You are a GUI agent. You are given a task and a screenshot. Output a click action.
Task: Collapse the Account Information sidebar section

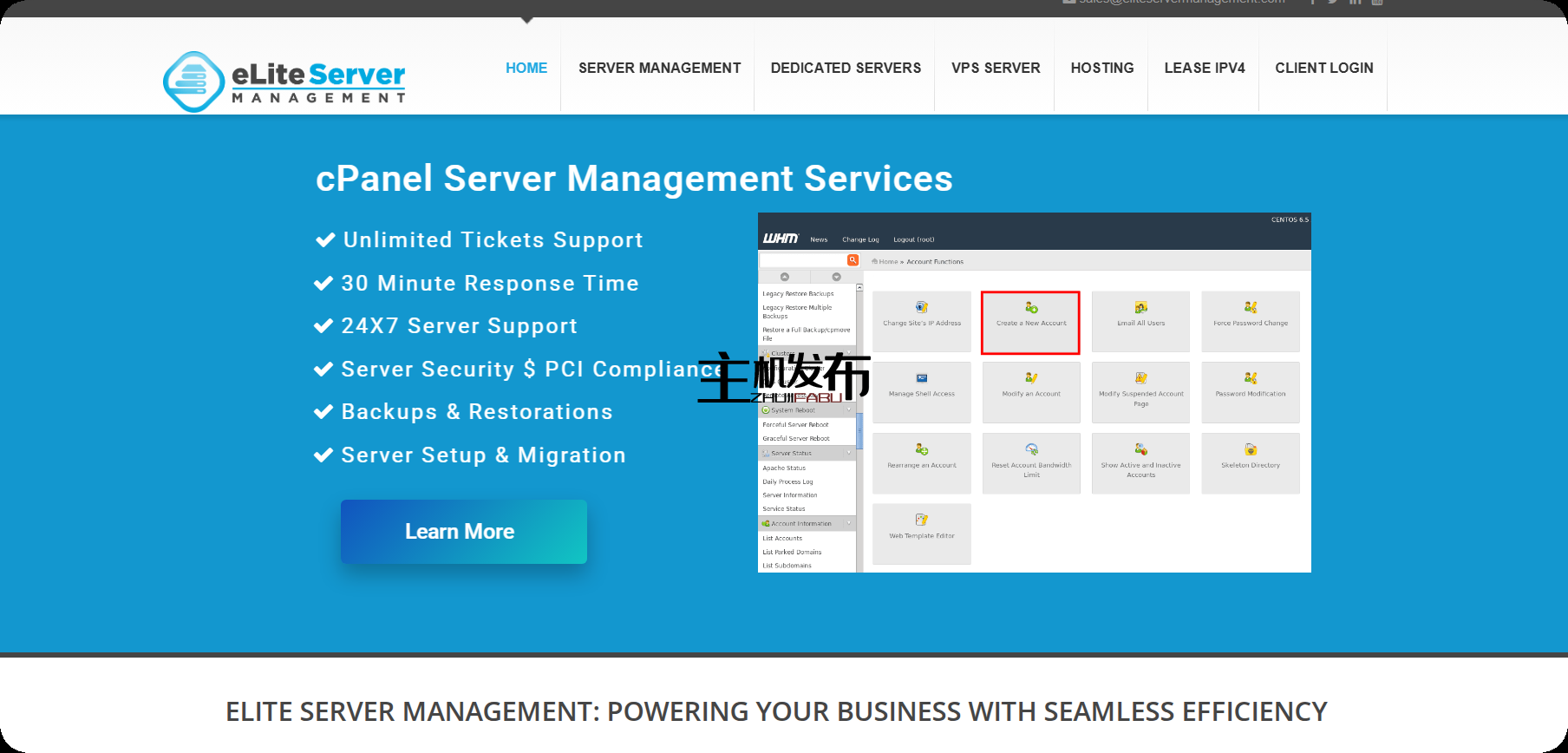[849, 523]
